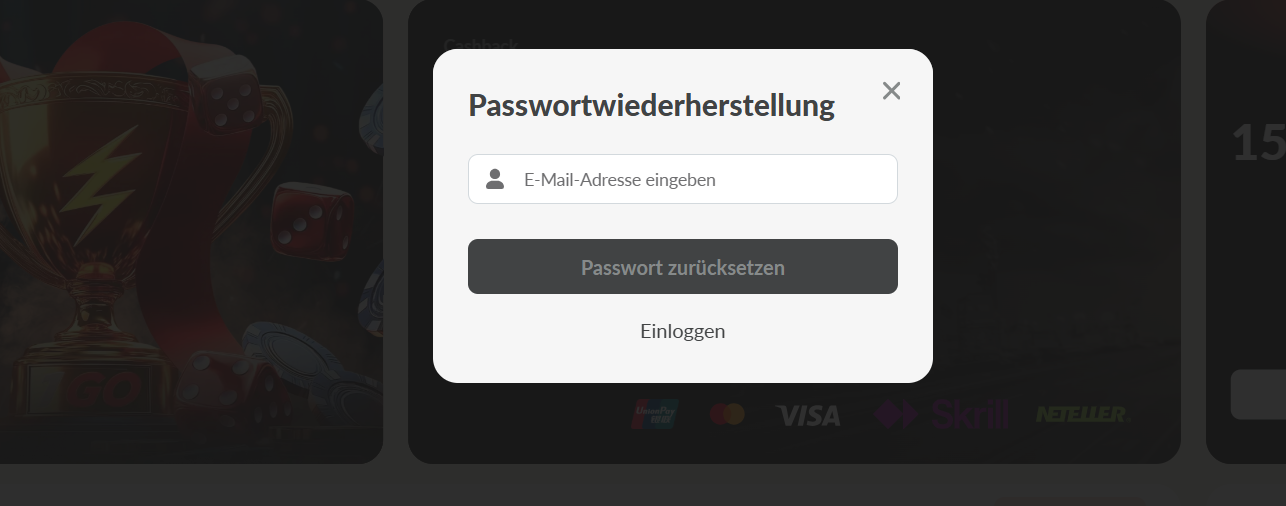Click the large number 15 on the right card
The width and height of the screenshot is (1286, 506).
point(1258,143)
